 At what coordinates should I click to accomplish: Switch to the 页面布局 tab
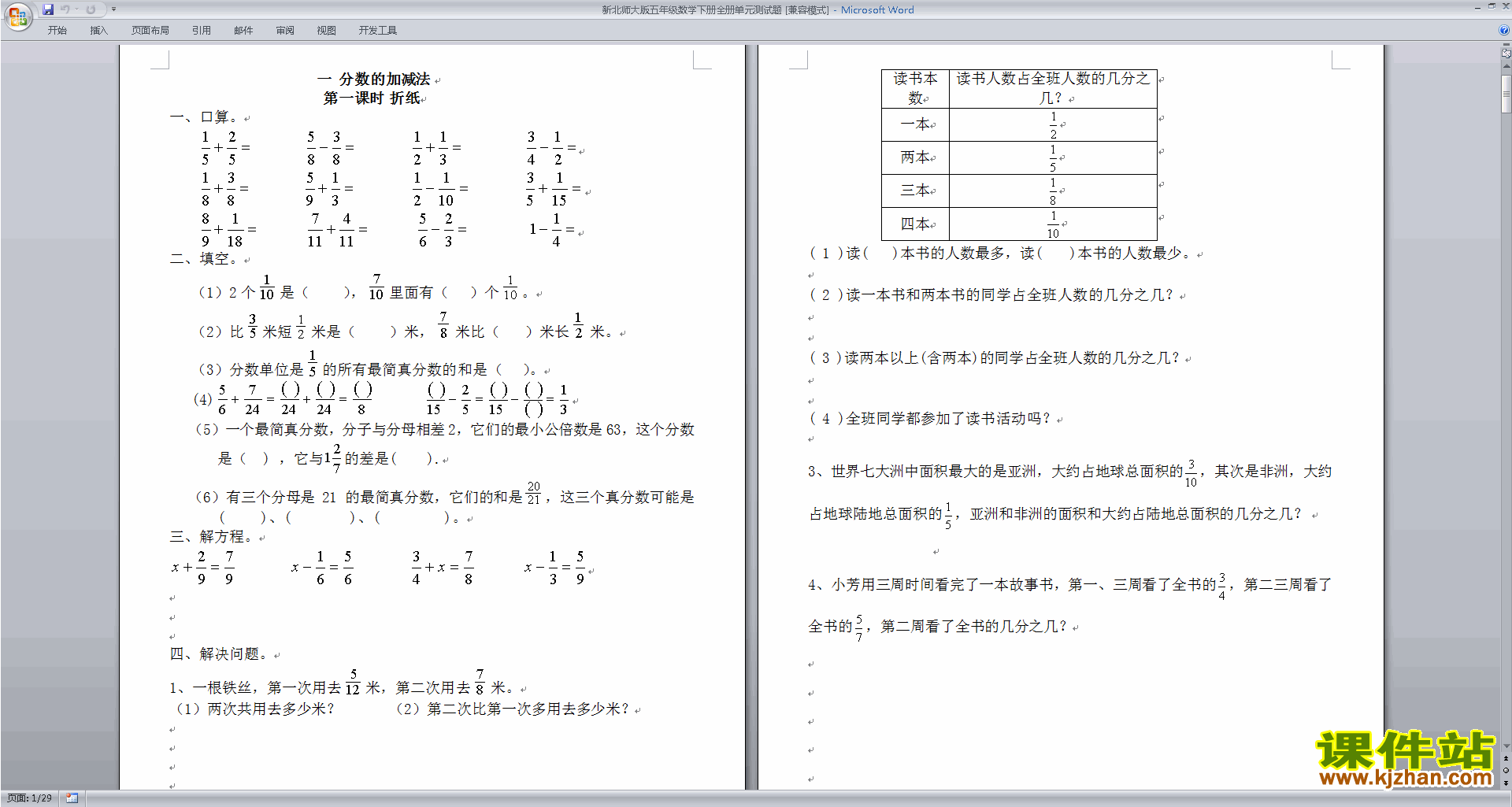pyautogui.click(x=150, y=31)
